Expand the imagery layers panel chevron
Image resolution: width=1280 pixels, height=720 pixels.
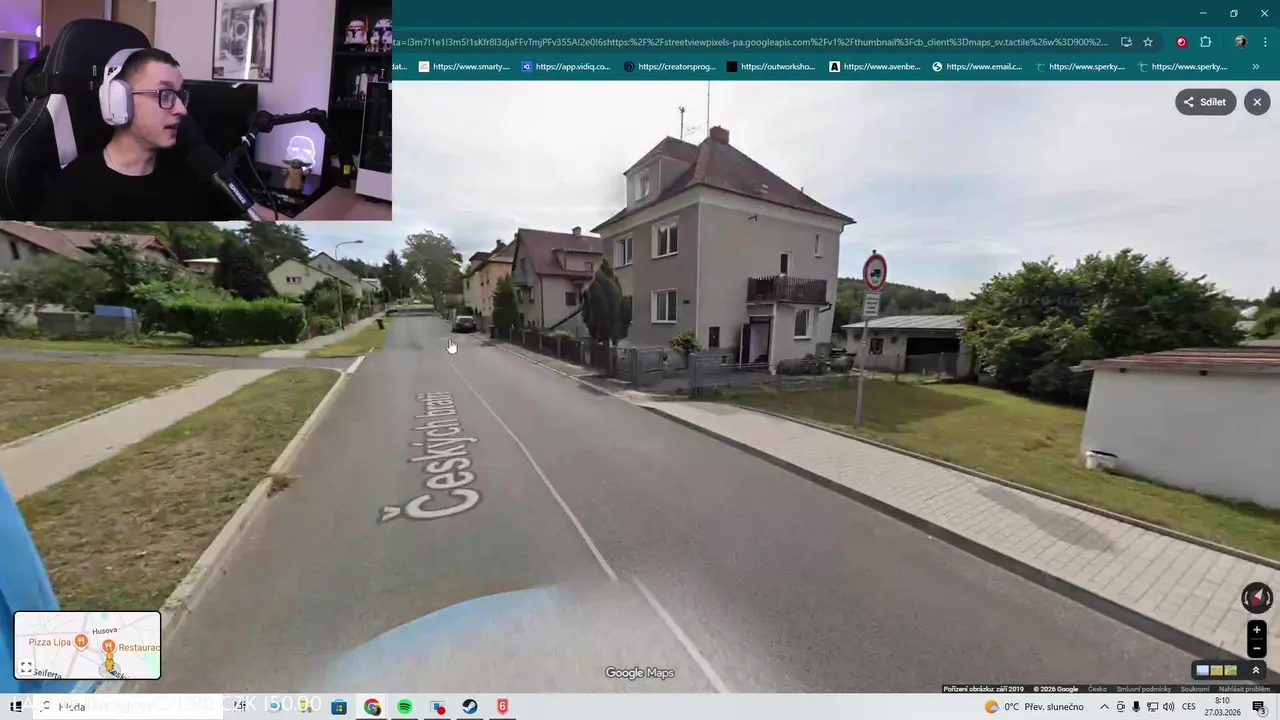click(1256, 670)
